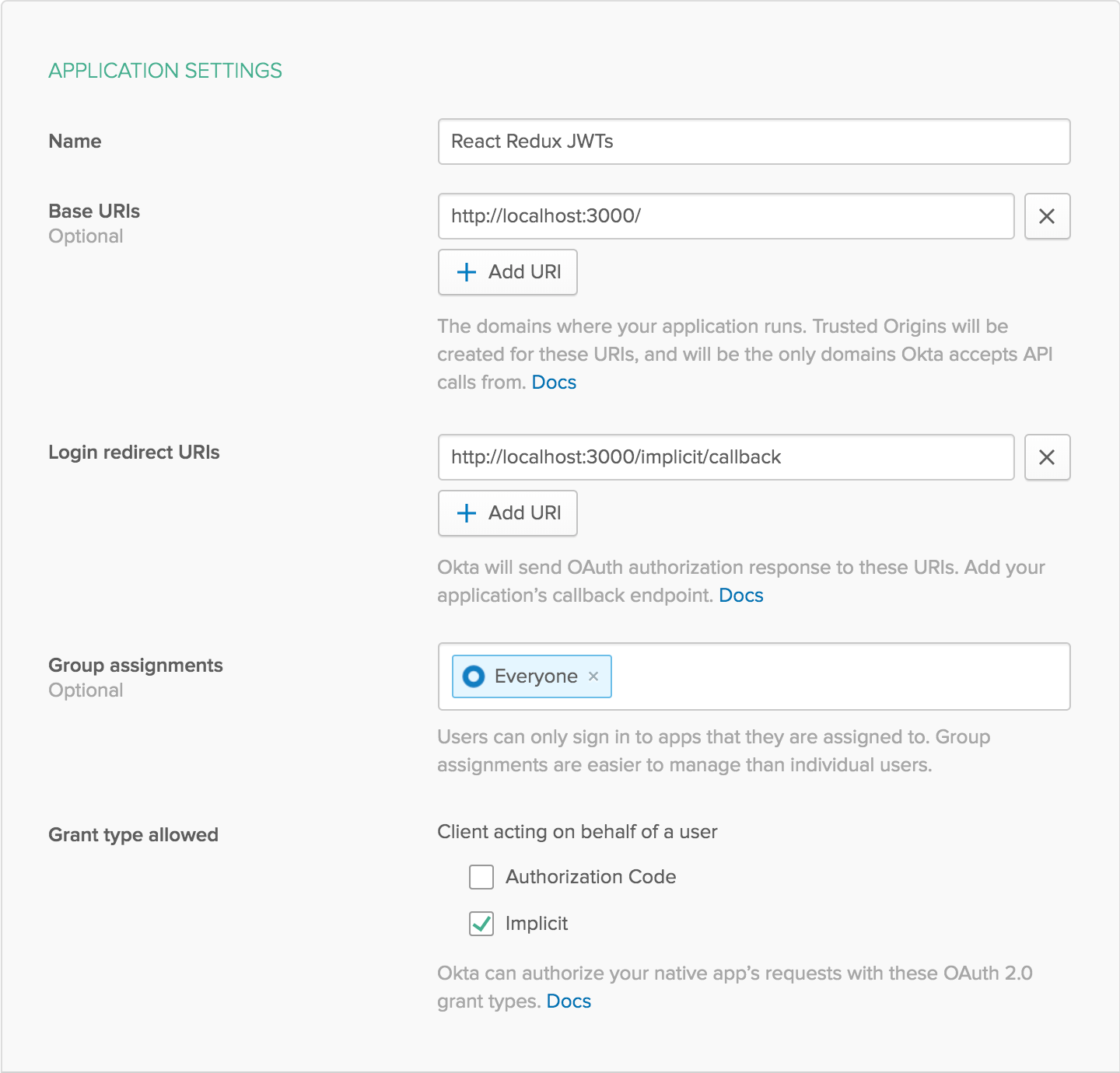Screen dimensions: 1120x1073
Task: Uncheck the Implicit grant type checkbox
Action: [481, 924]
